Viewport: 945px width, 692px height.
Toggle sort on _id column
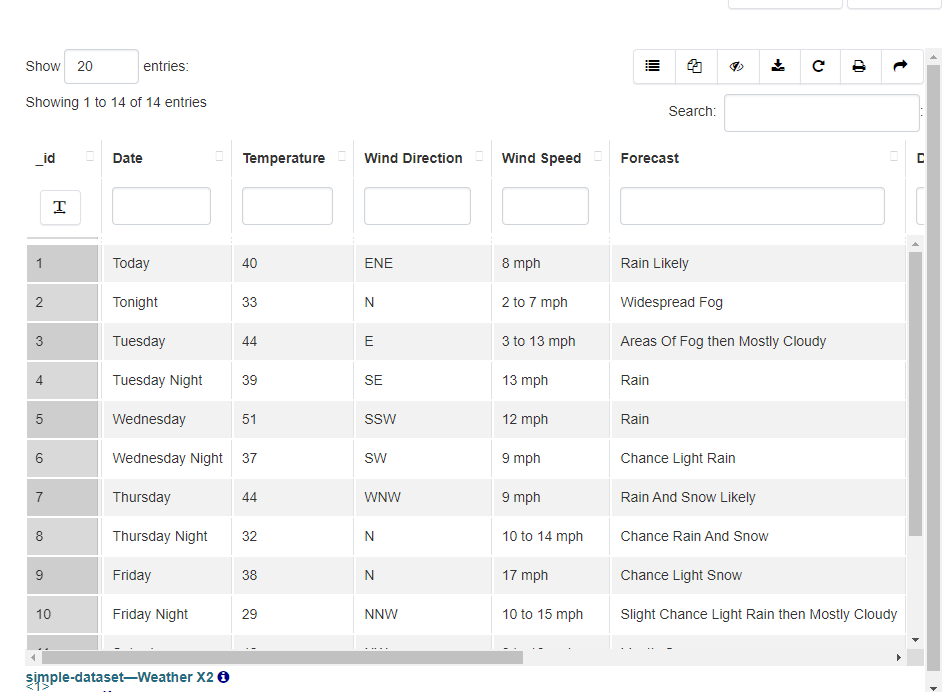pos(90,156)
